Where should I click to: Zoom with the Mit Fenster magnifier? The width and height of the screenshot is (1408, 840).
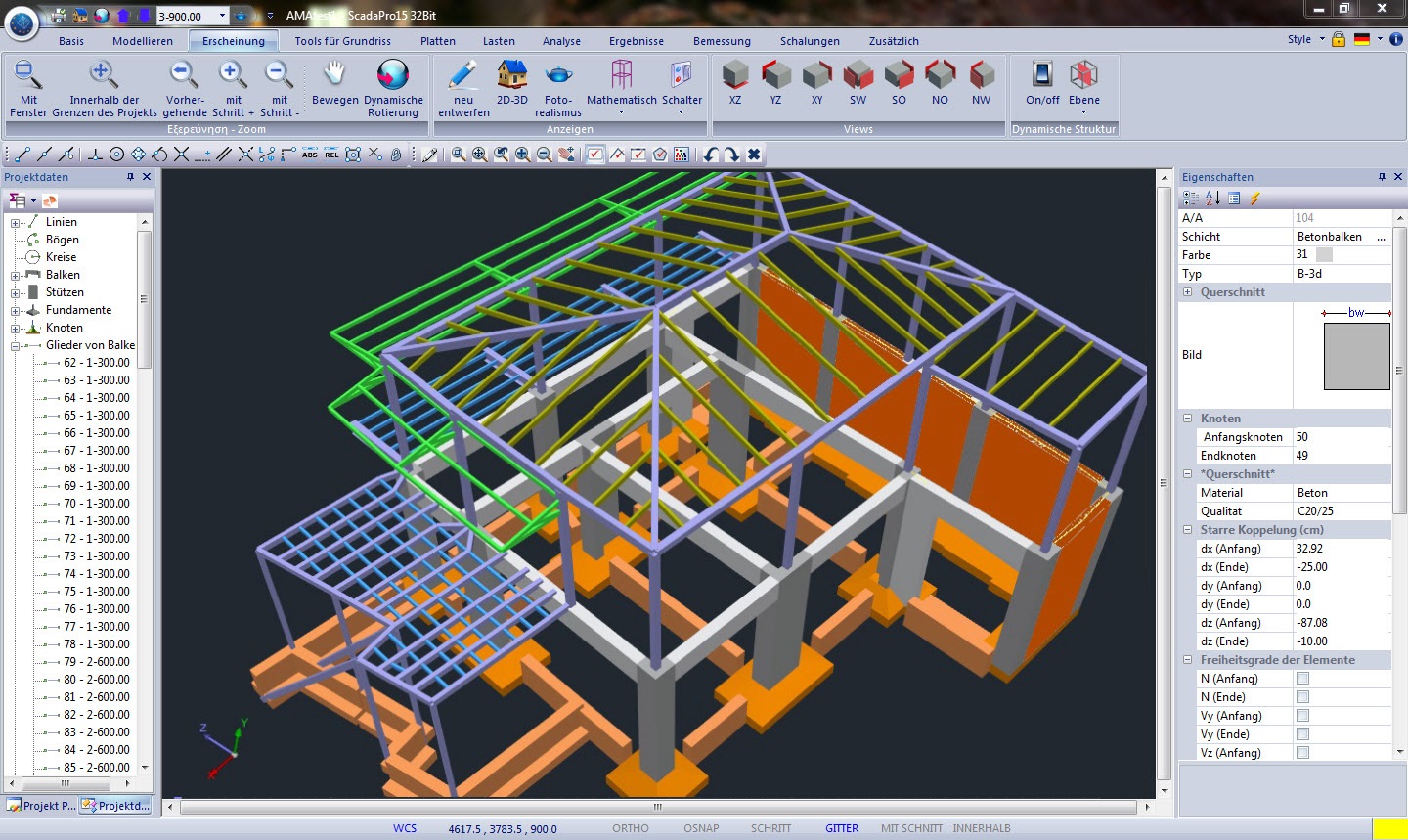coord(28,75)
